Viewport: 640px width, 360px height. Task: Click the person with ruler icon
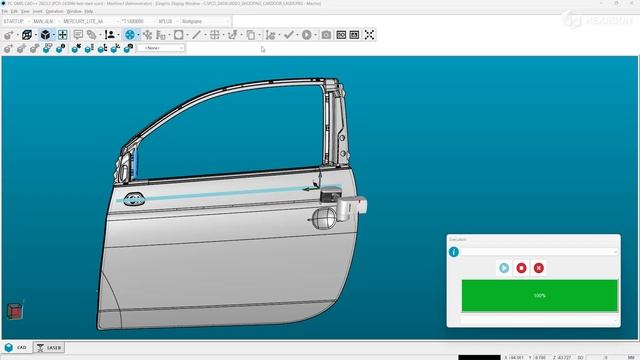click(109, 35)
